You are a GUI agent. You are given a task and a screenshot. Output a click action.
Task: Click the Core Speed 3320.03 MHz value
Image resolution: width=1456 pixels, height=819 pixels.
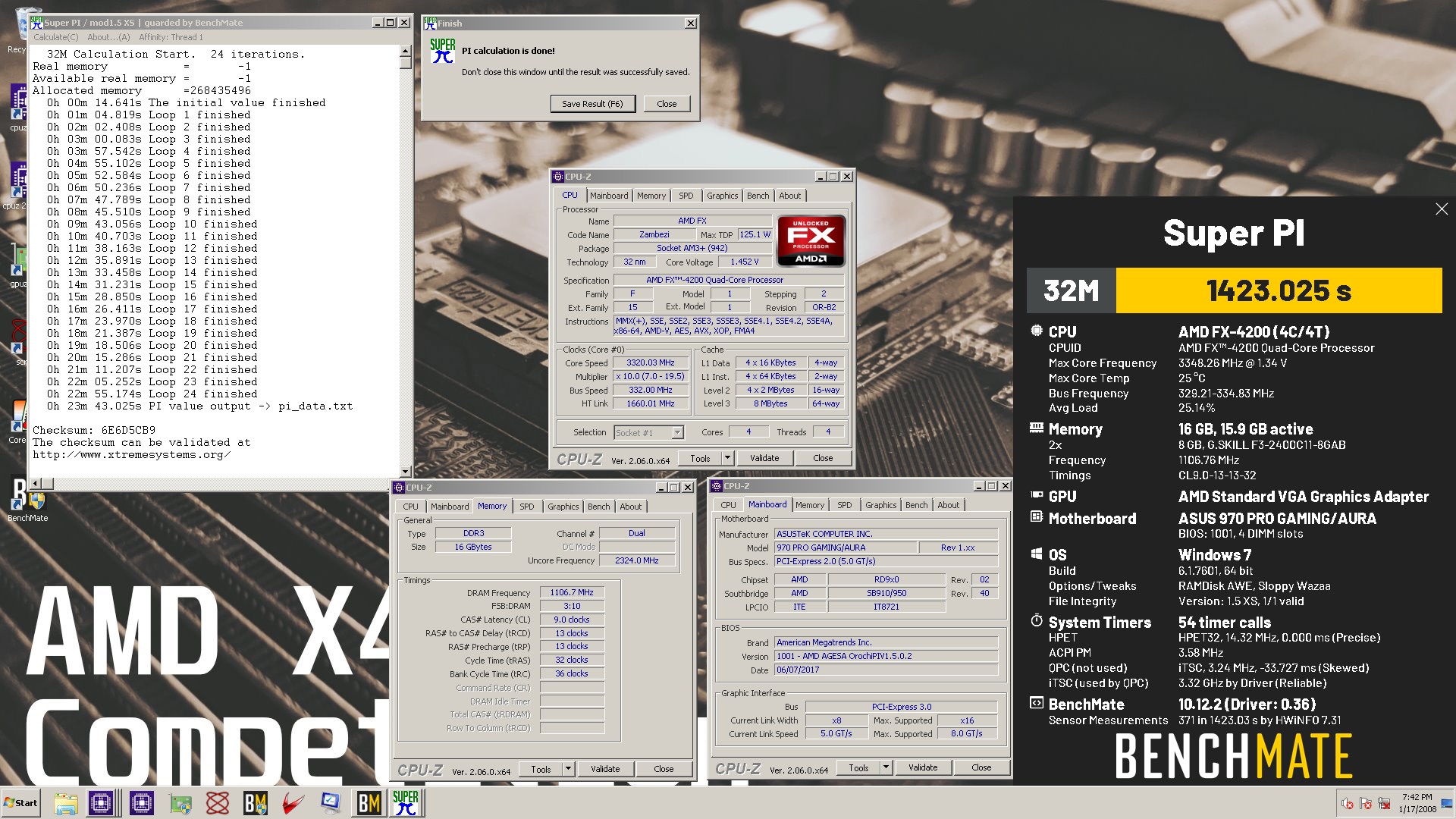point(651,363)
